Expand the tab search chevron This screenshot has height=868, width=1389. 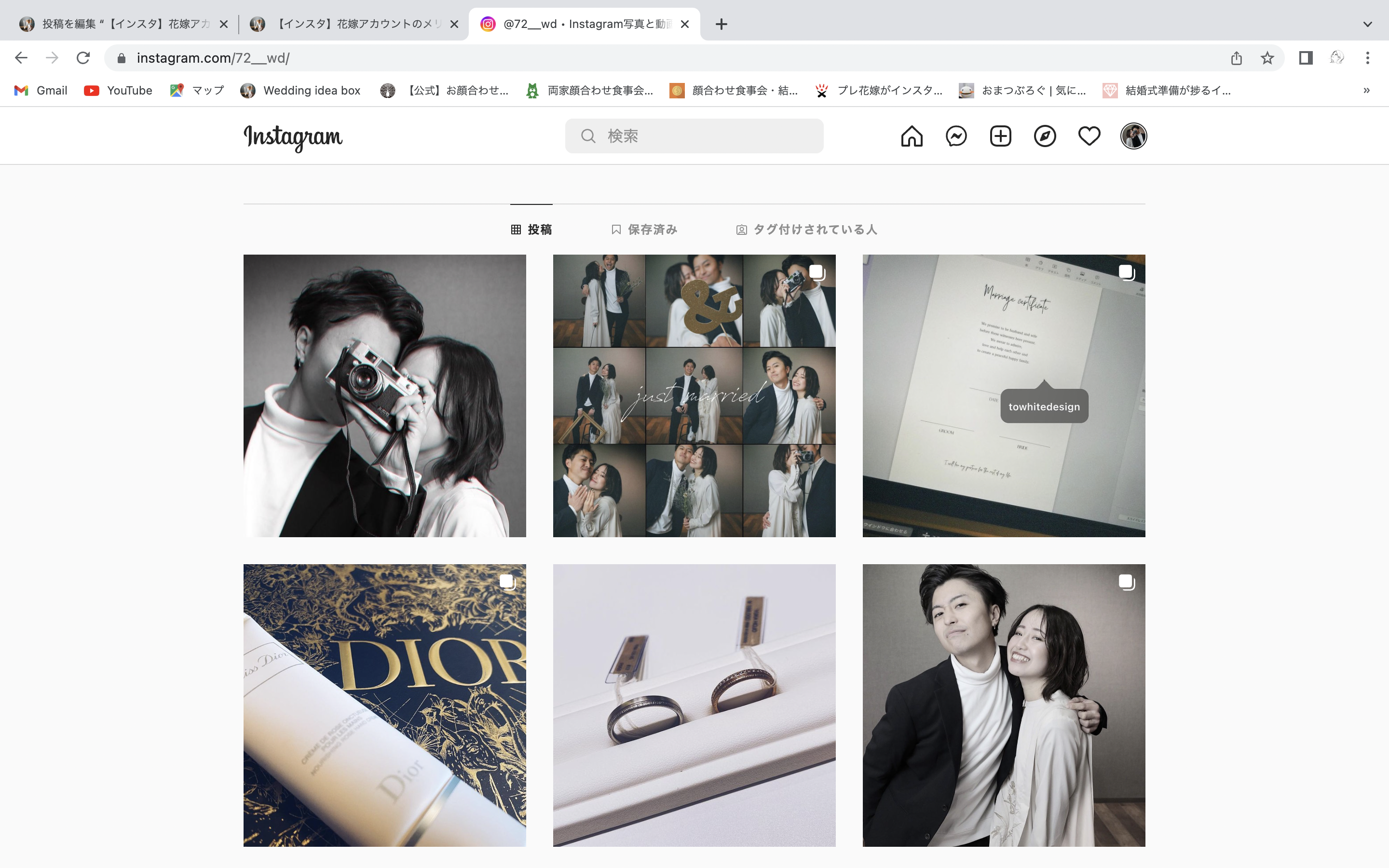point(1367,24)
